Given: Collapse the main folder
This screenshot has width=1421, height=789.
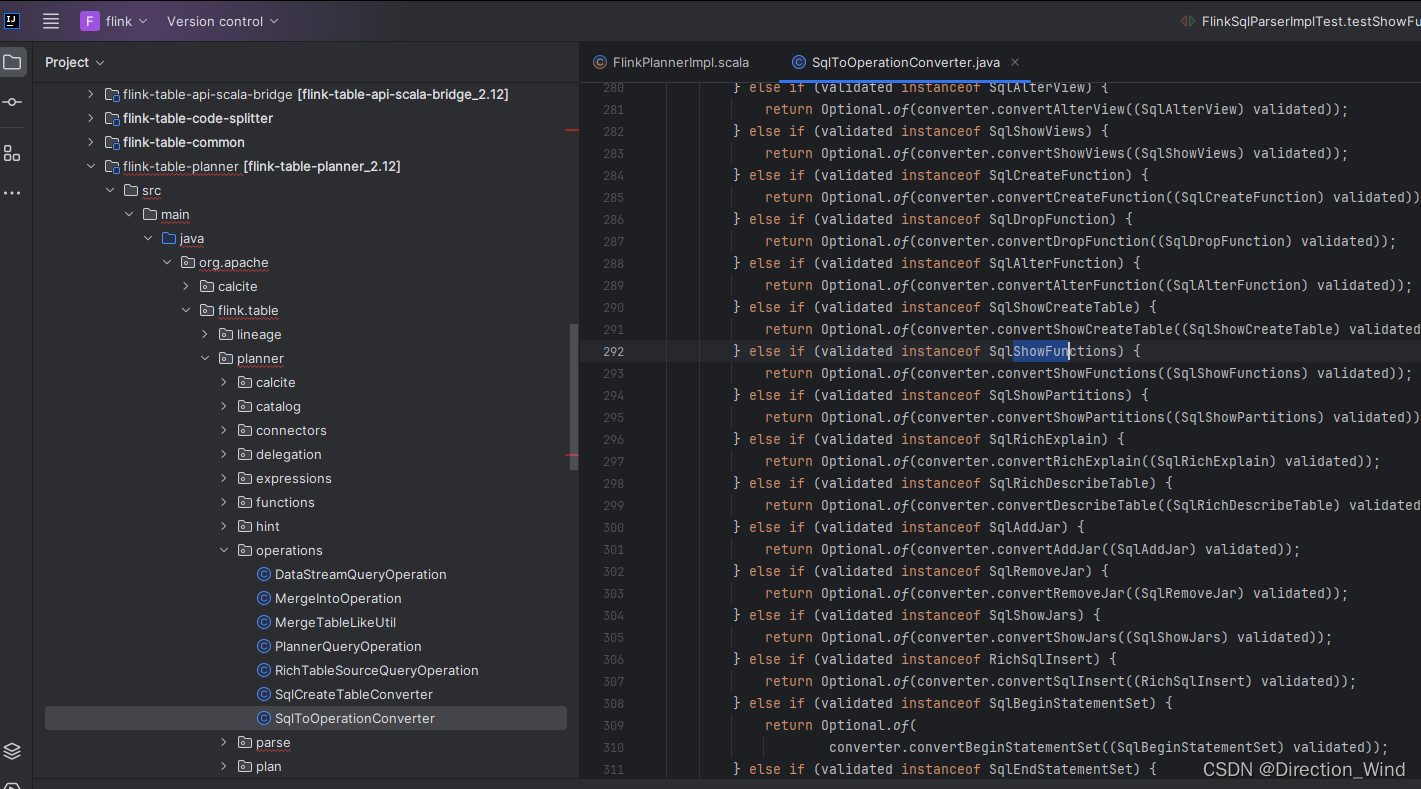Looking at the screenshot, I should 130,214.
